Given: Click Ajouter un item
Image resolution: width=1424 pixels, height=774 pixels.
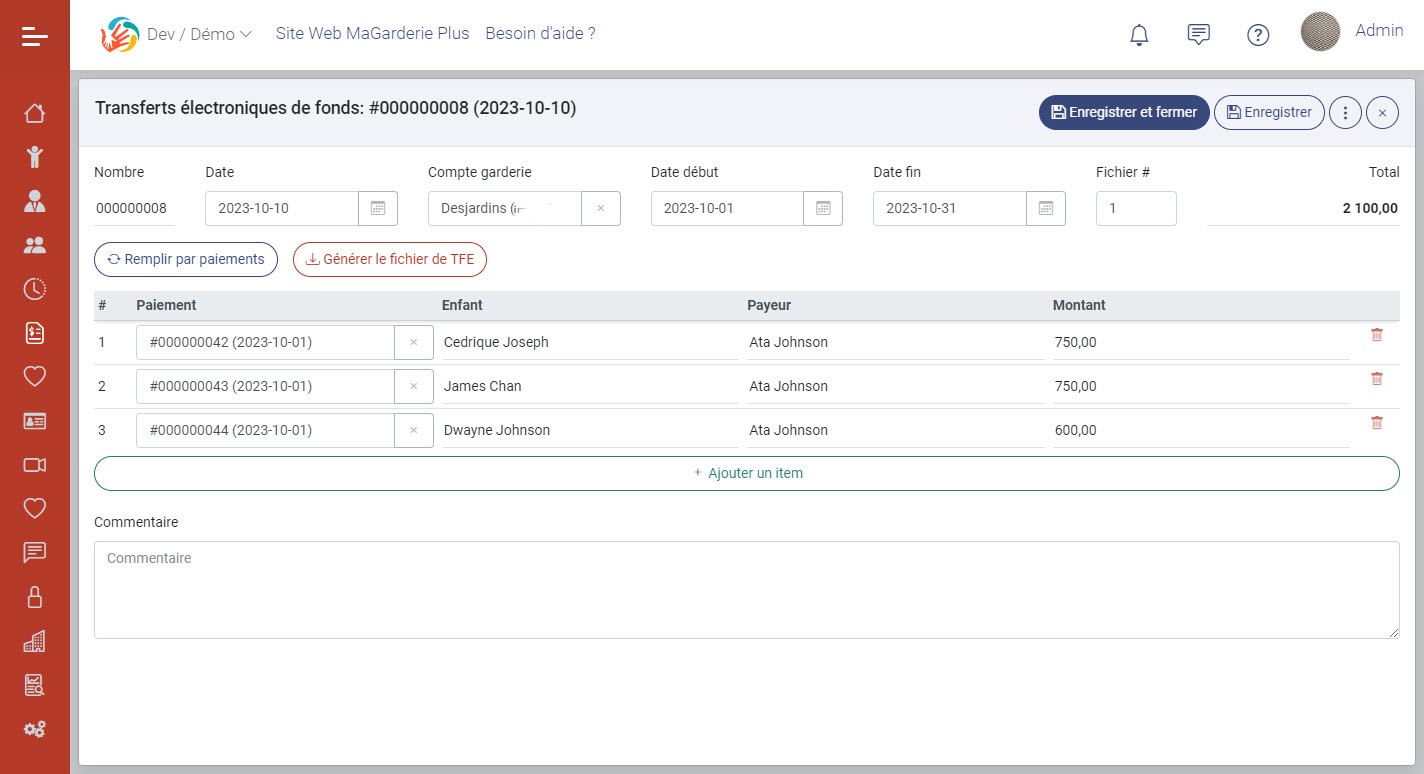Looking at the screenshot, I should pyautogui.click(x=747, y=472).
